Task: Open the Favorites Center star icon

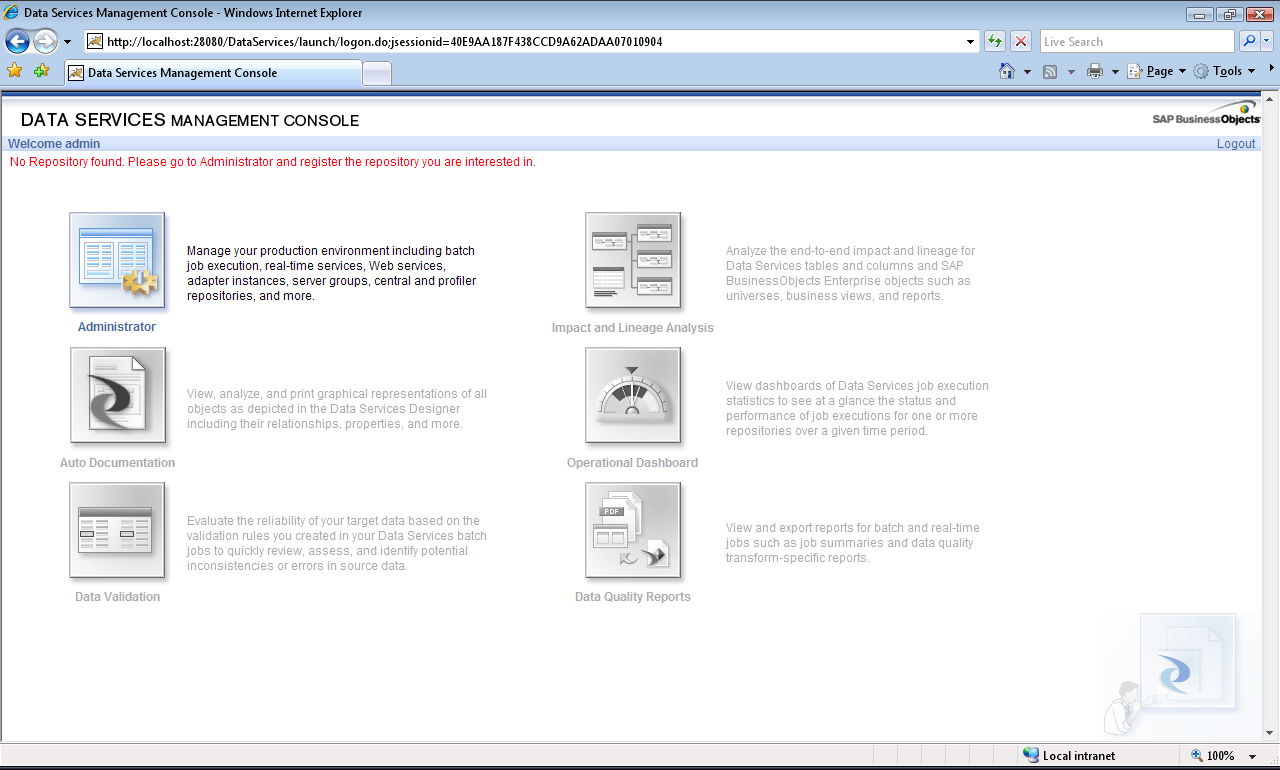Action: (15, 71)
